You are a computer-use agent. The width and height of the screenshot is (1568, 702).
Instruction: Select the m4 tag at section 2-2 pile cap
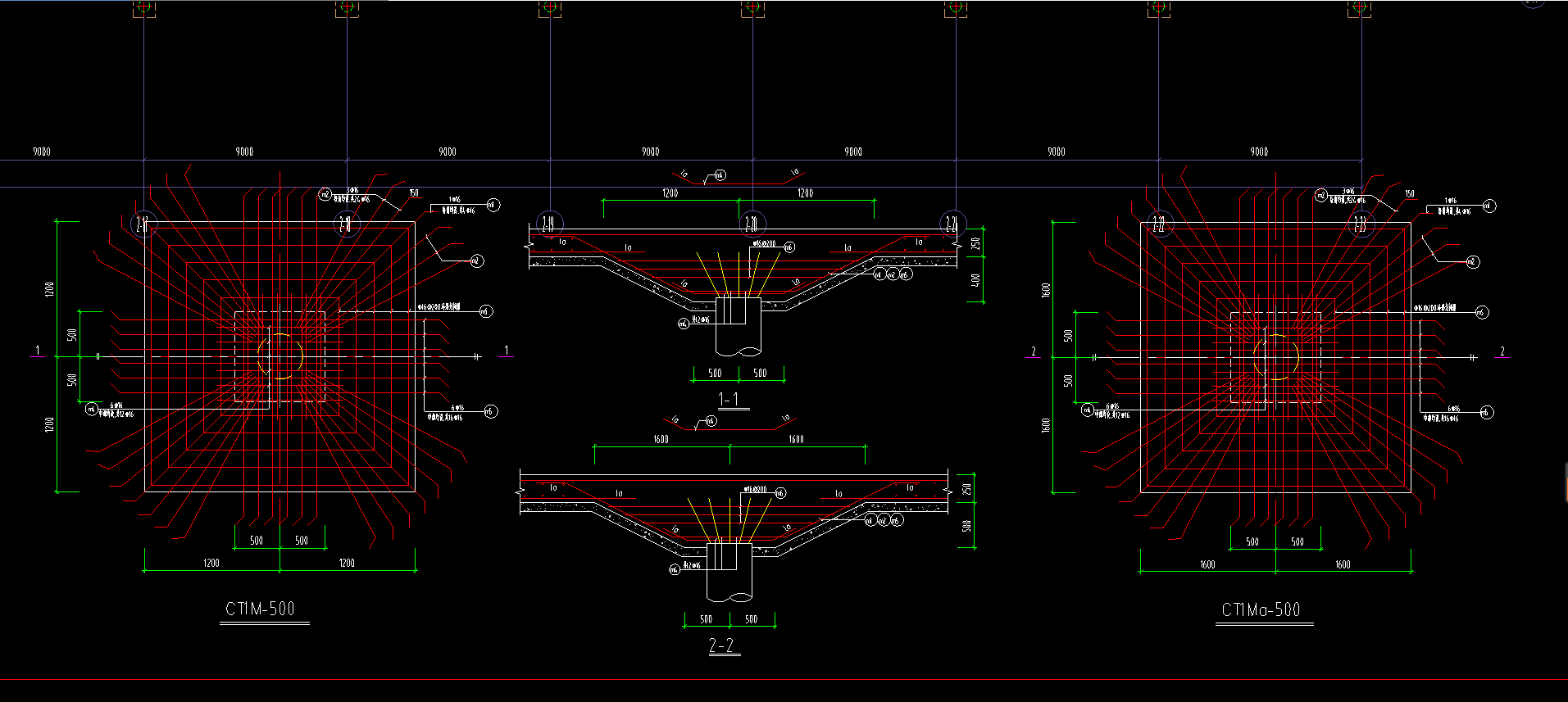[674, 569]
